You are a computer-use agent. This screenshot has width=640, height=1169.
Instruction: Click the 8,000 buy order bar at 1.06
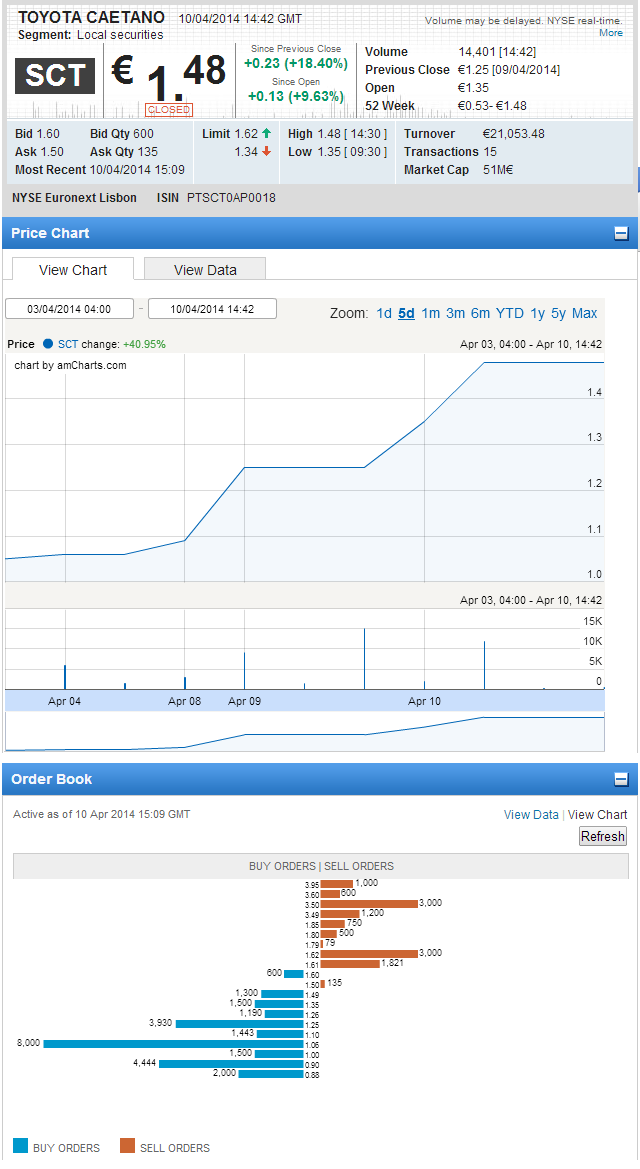click(173, 1044)
